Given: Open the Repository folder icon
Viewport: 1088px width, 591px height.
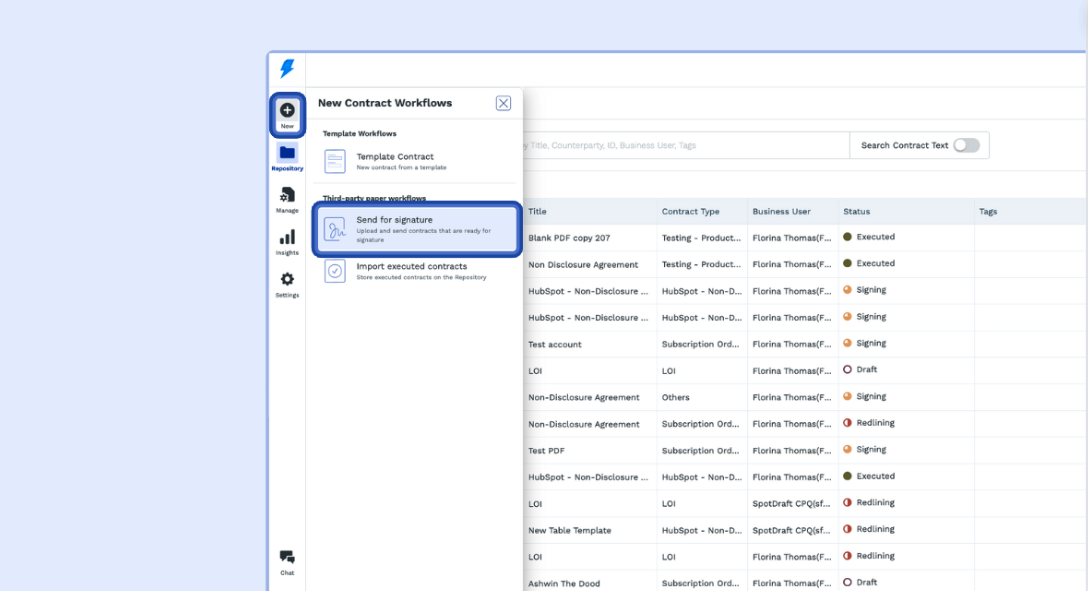Looking at the screenshot, I should click(x=287, y=153).
